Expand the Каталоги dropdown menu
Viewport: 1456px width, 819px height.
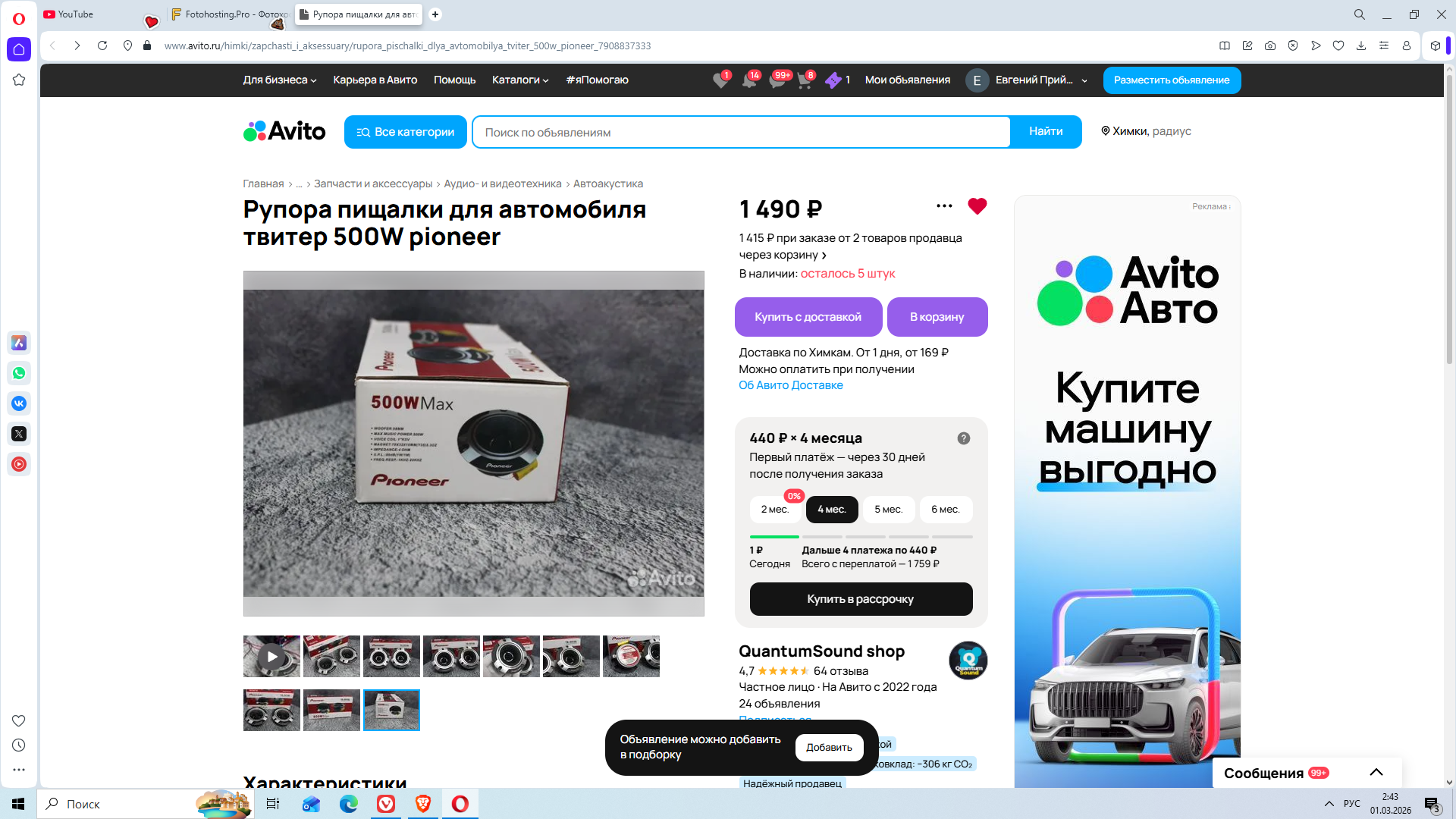pyautogui.click(x=519, y=80)
